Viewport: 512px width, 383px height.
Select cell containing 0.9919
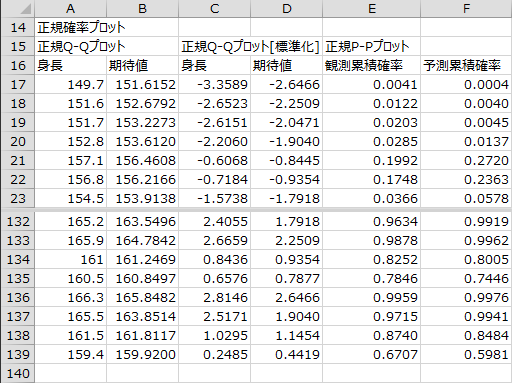(466, 221)
